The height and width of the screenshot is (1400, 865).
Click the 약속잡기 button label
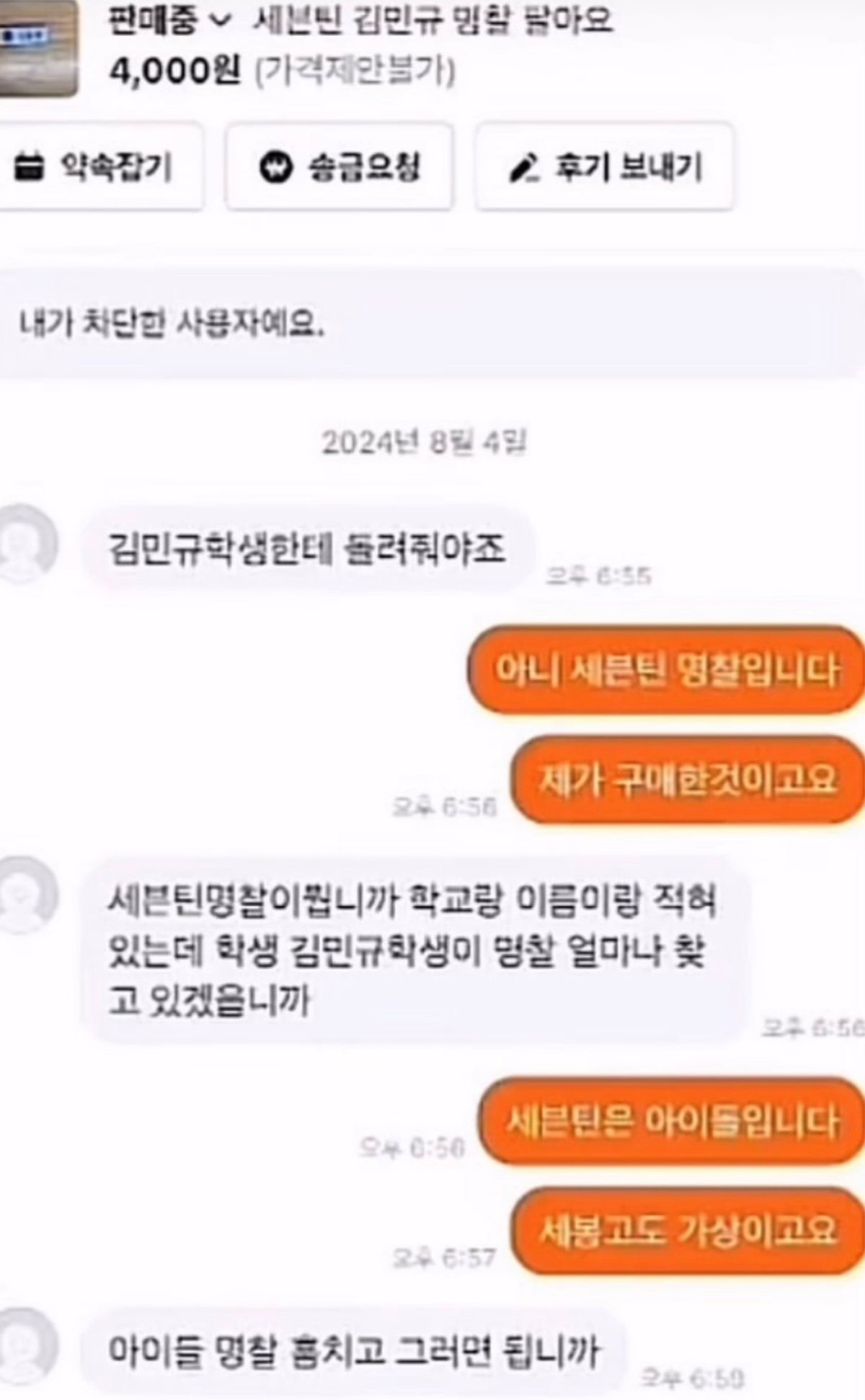click(116, 167)
